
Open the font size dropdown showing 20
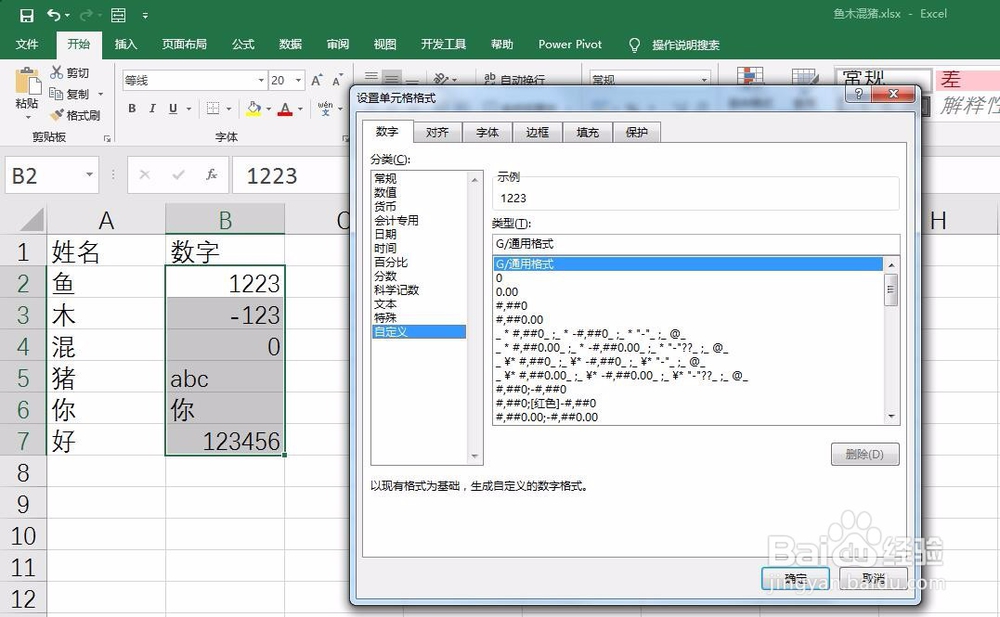point(299,80)
